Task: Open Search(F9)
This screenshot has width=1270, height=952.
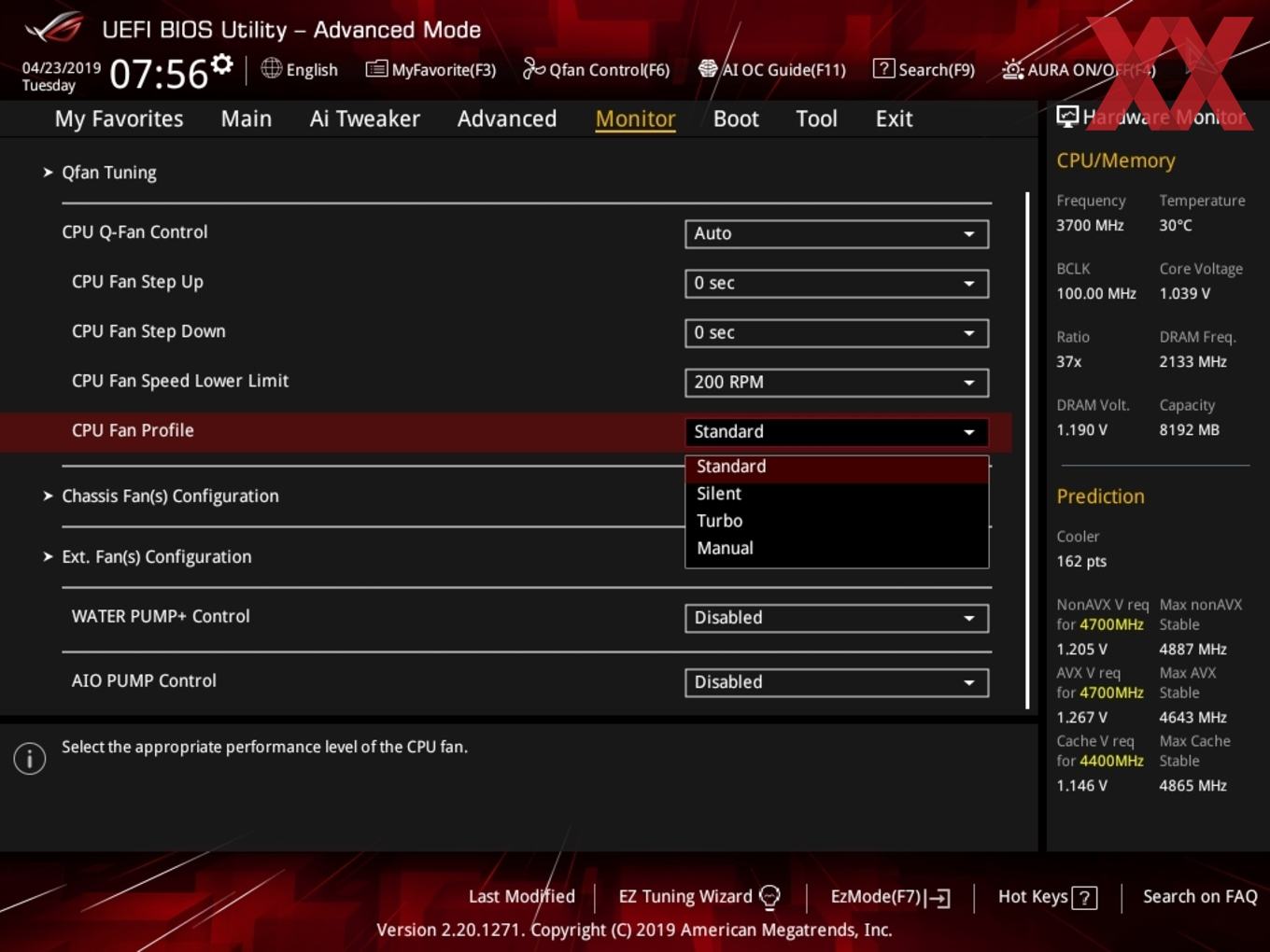Action: [924, 70]
